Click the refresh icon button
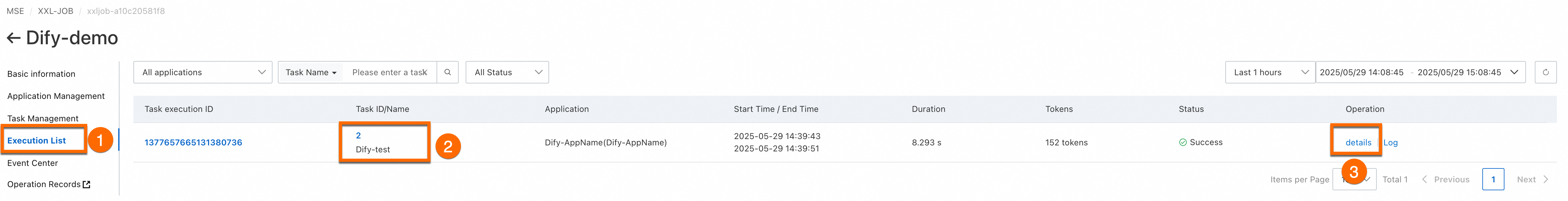The height and width of the screenshot is (201, 1568). pyautogui.click(x=1545, y=72)
